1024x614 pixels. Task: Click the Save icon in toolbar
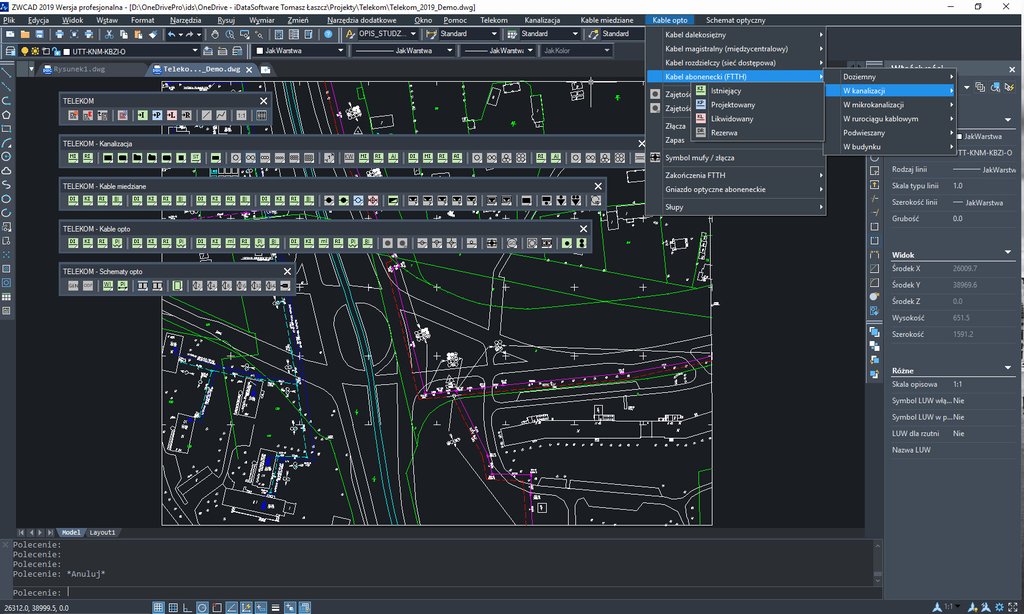click(x=40, y=34)
